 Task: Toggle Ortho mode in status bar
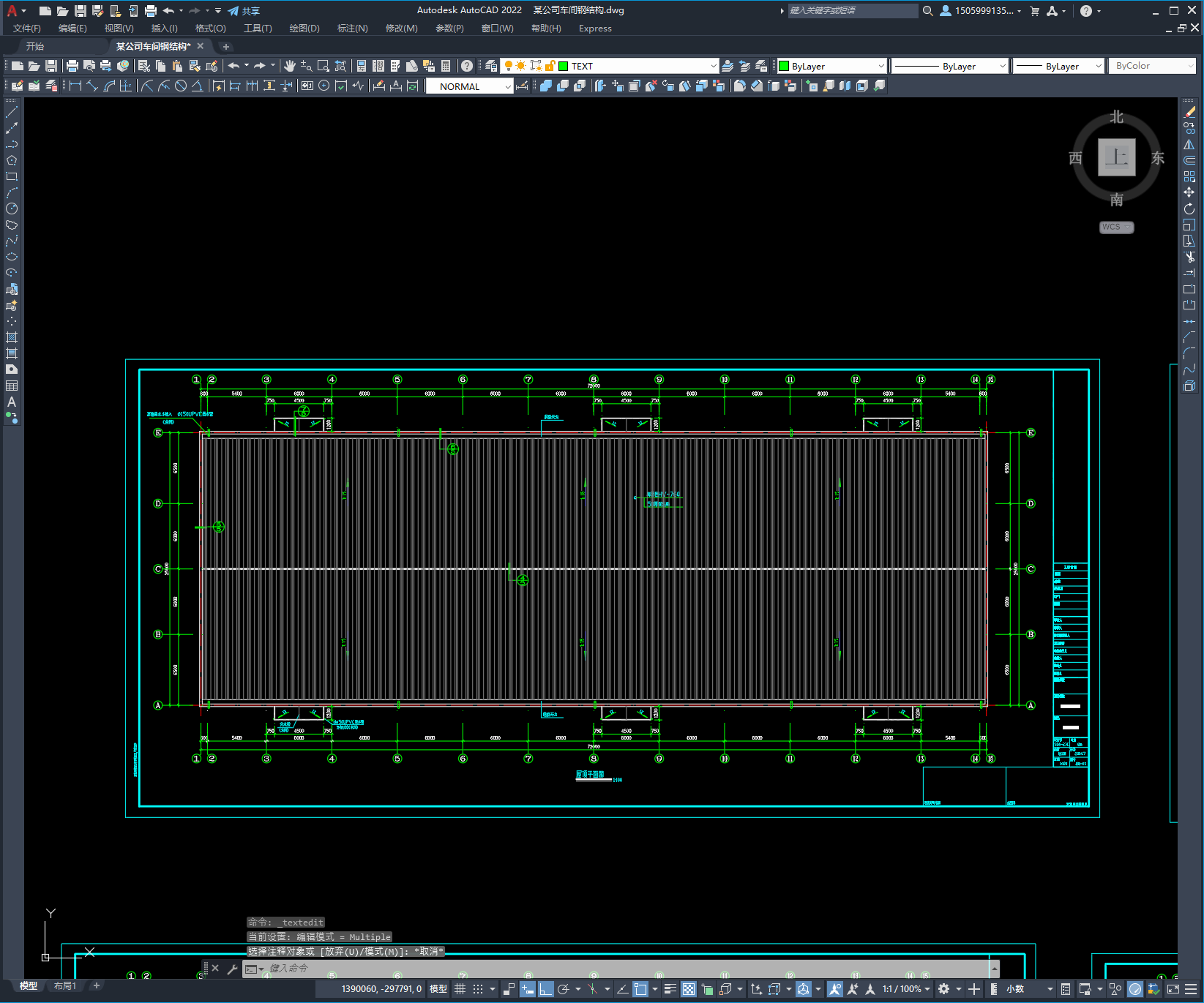click(x=546, y=989)
